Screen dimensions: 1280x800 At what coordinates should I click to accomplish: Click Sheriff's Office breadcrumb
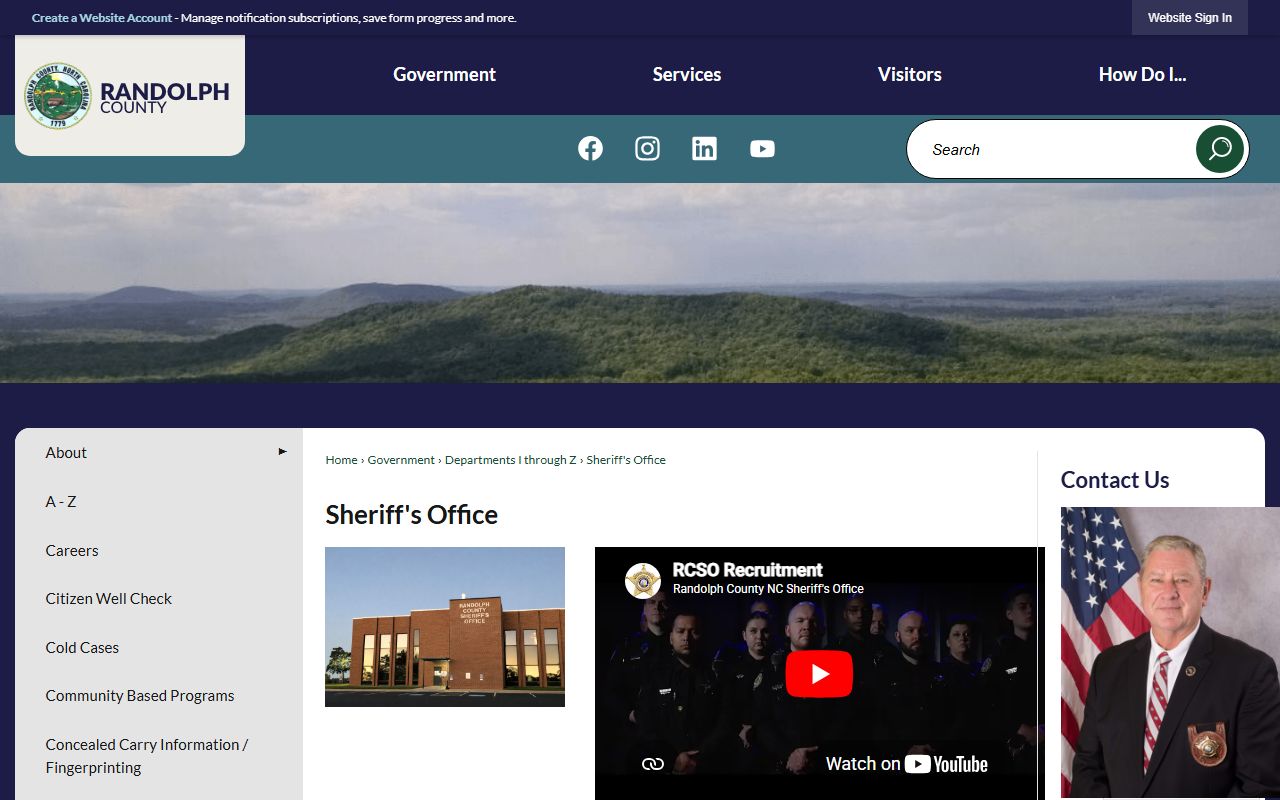[x=626, y=460]
